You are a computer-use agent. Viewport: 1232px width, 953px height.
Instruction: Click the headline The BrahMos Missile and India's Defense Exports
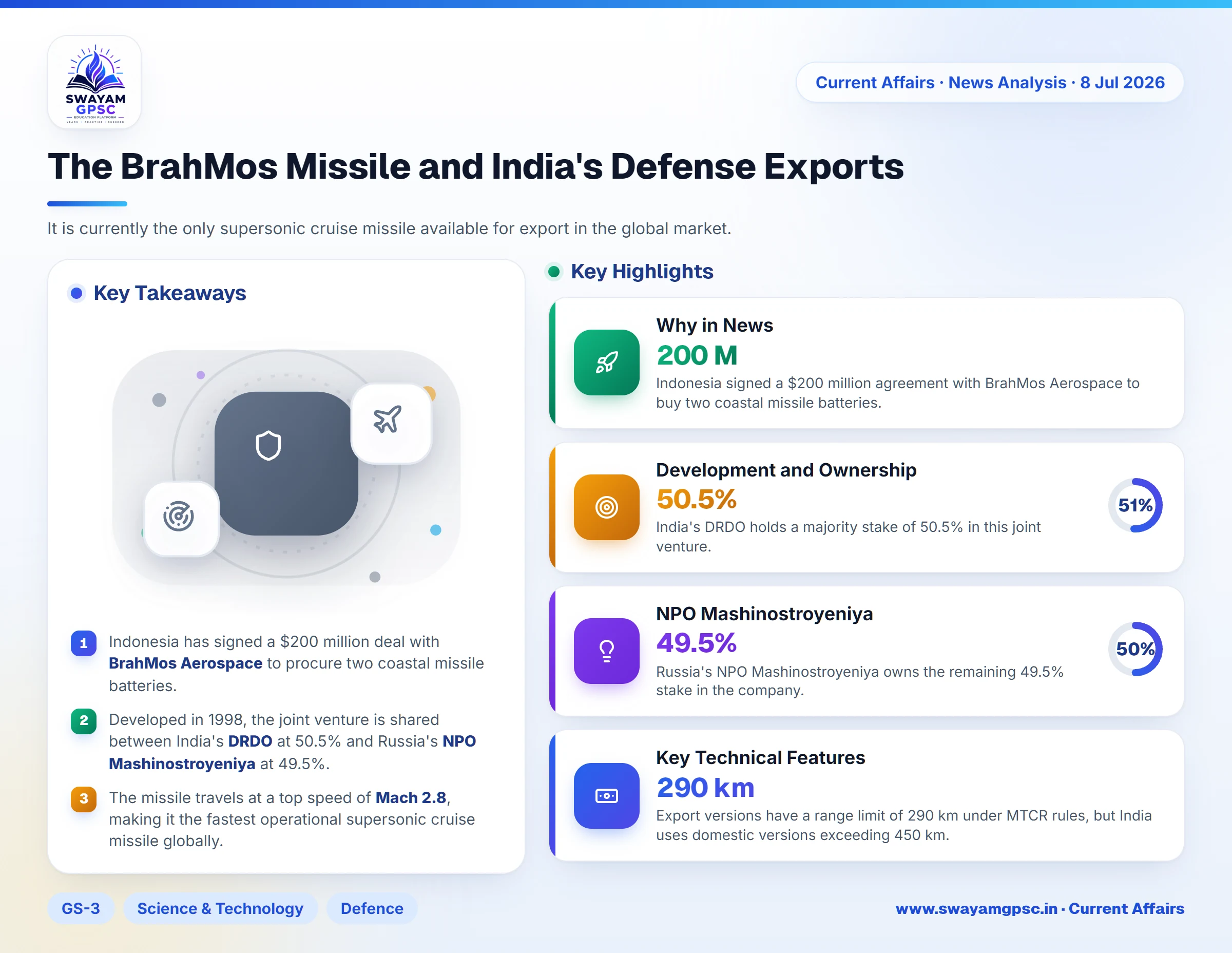tap(475, 166)
